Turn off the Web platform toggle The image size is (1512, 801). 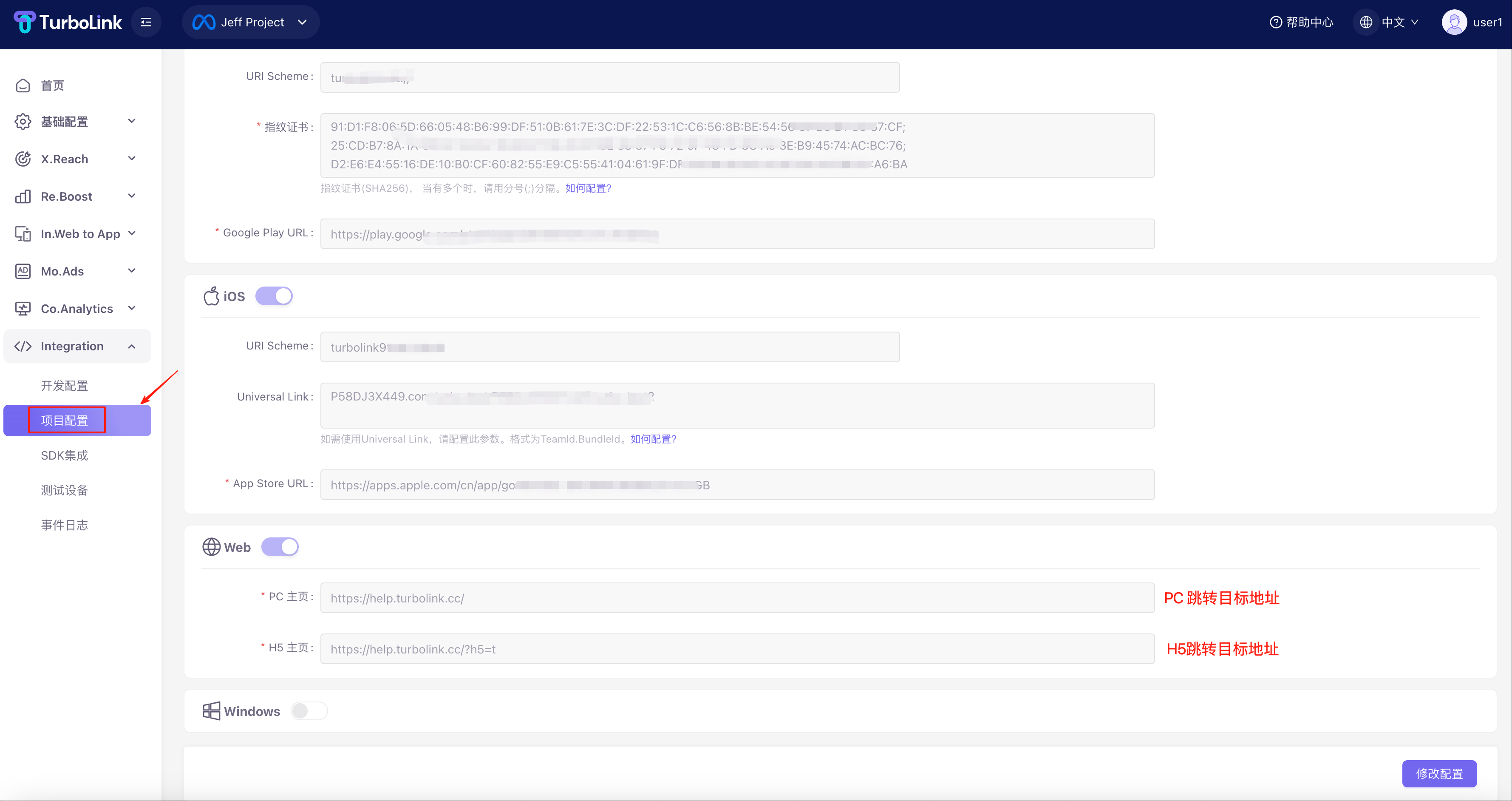point(280,547)
